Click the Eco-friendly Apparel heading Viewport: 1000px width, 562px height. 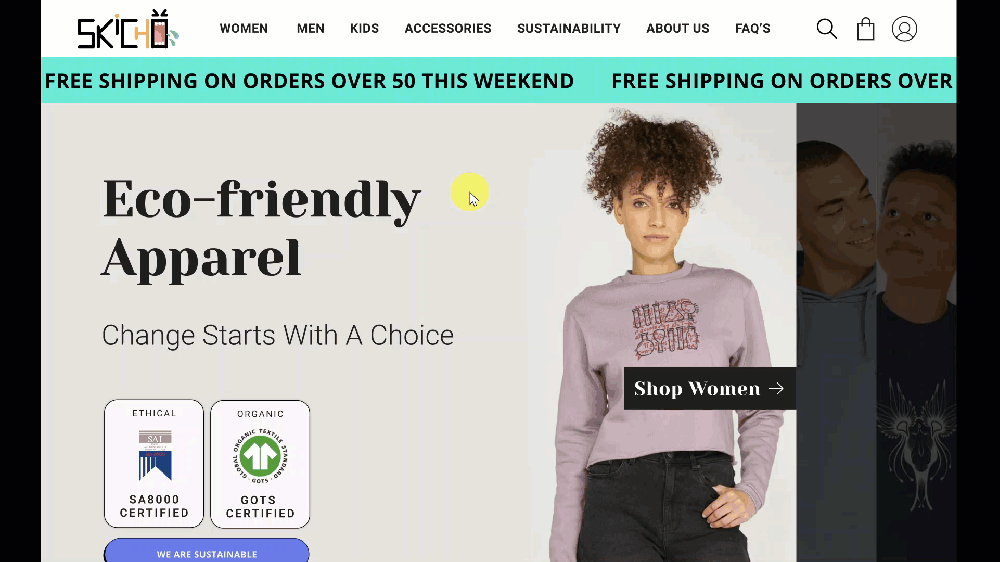point(261,228)
